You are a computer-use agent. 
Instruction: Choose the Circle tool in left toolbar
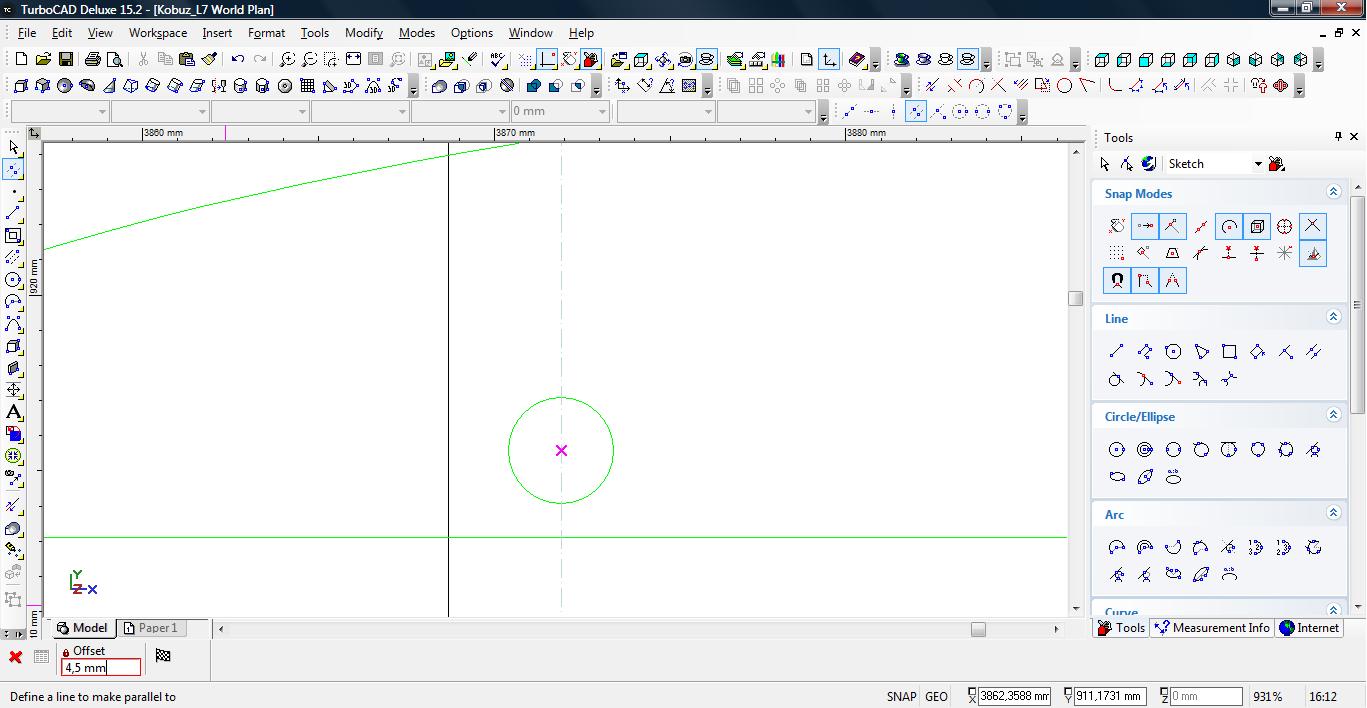click(13, 280)
